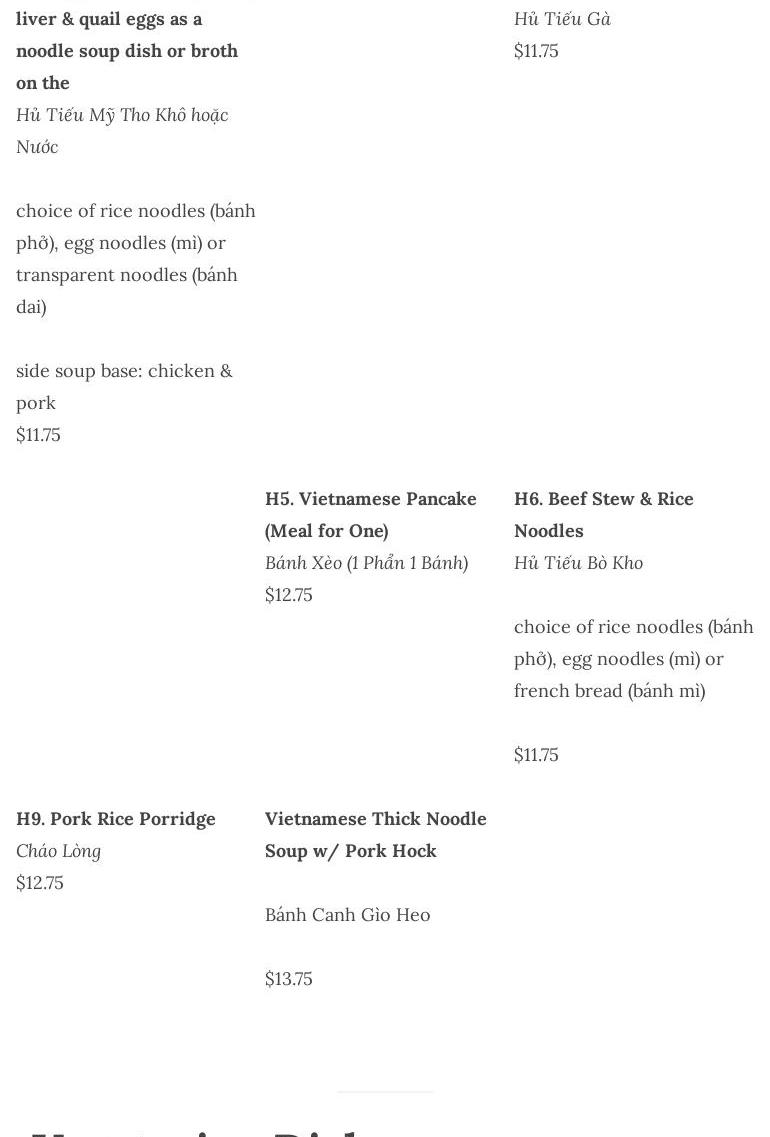Click the price below Hủ Tiếu Gà
Screen dimensions: 770x1137
click(536, 51)
